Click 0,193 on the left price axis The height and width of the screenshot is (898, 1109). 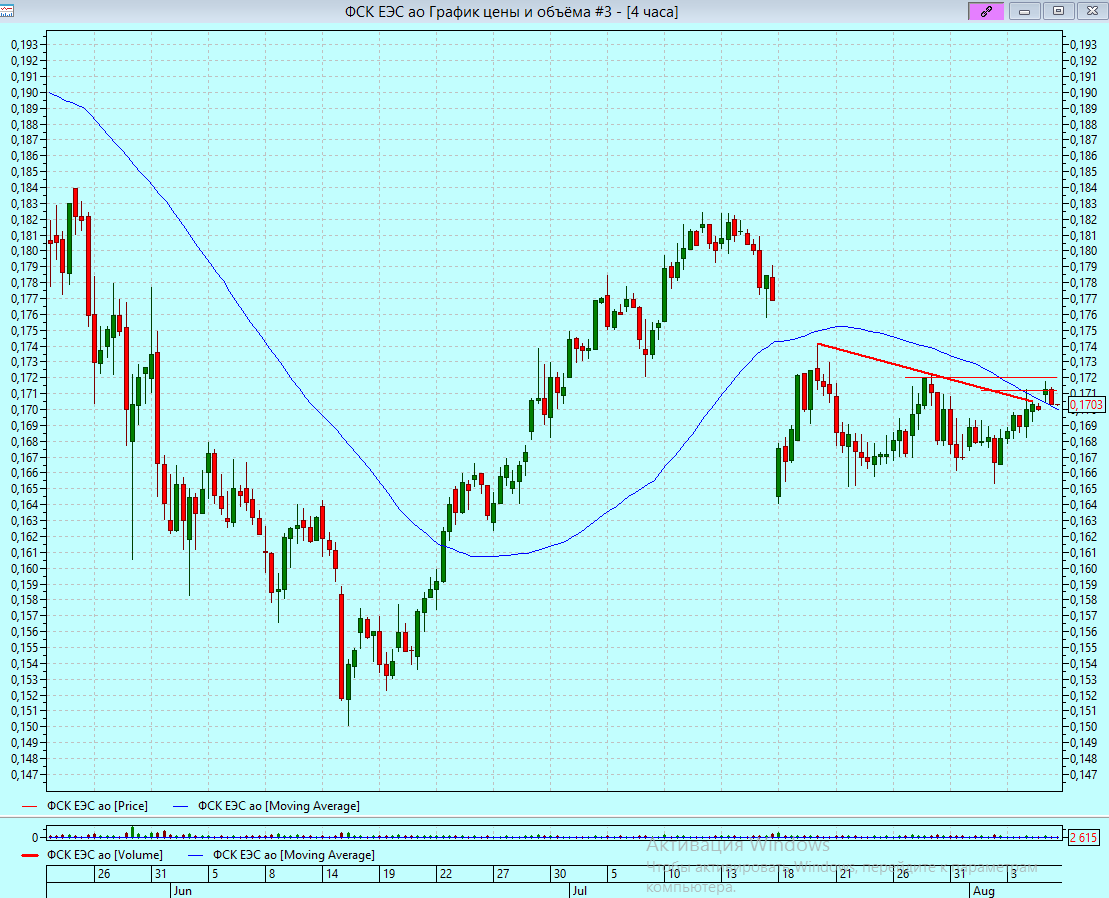(x=24, y=45)
